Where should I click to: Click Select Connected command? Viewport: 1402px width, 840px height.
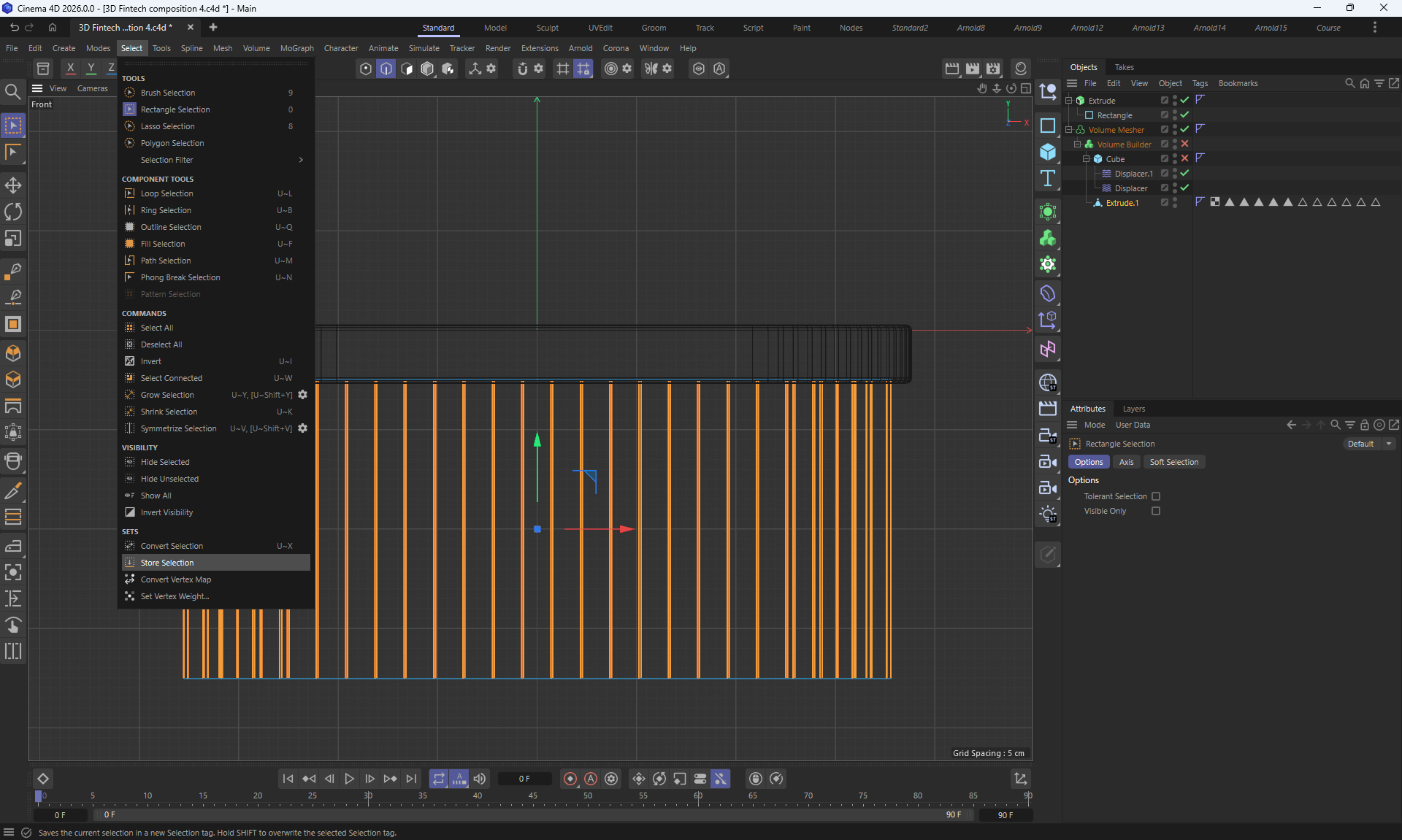click(x=172, y=378)
